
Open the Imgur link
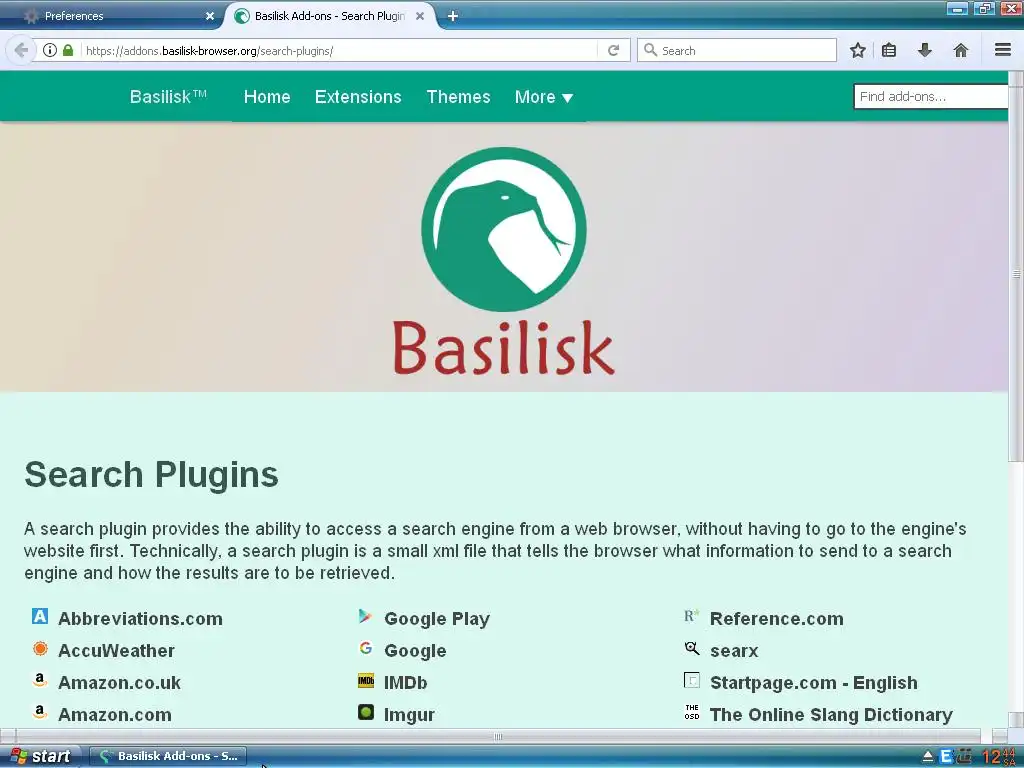409,714
